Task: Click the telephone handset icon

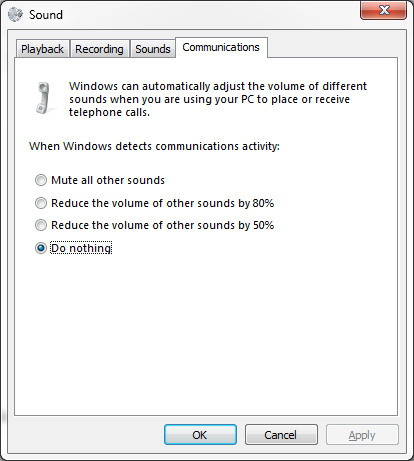Action: tap(44, 98)
